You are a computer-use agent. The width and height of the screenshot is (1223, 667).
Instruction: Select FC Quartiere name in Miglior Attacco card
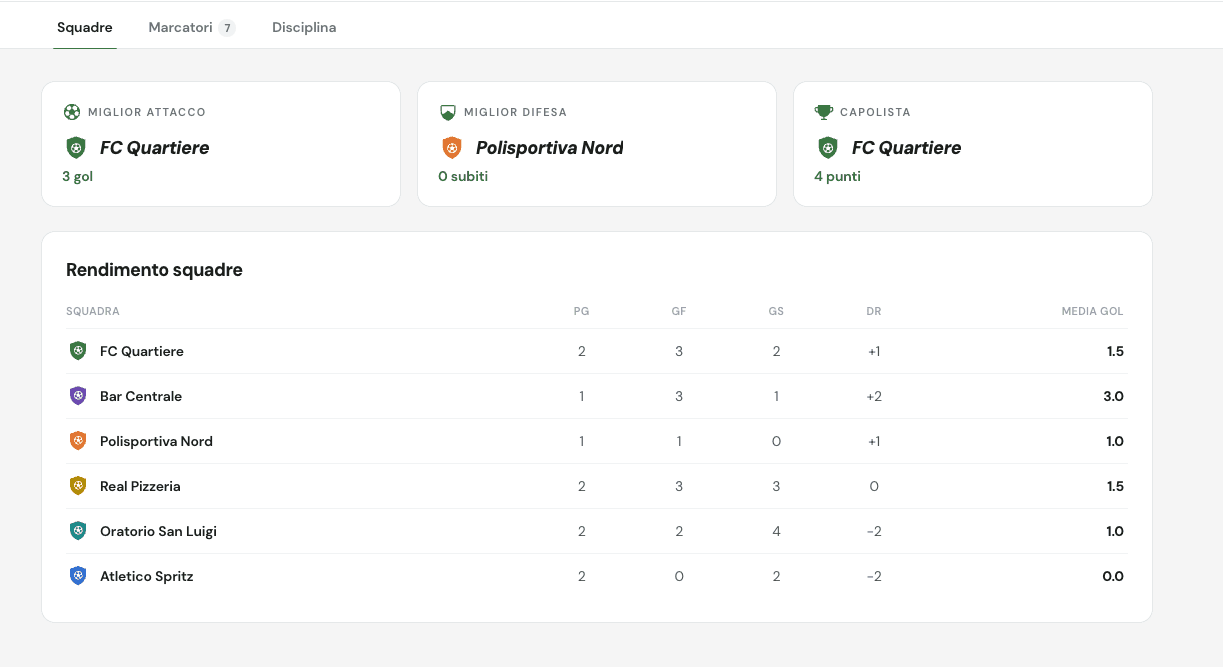click(x=155, y=148)
